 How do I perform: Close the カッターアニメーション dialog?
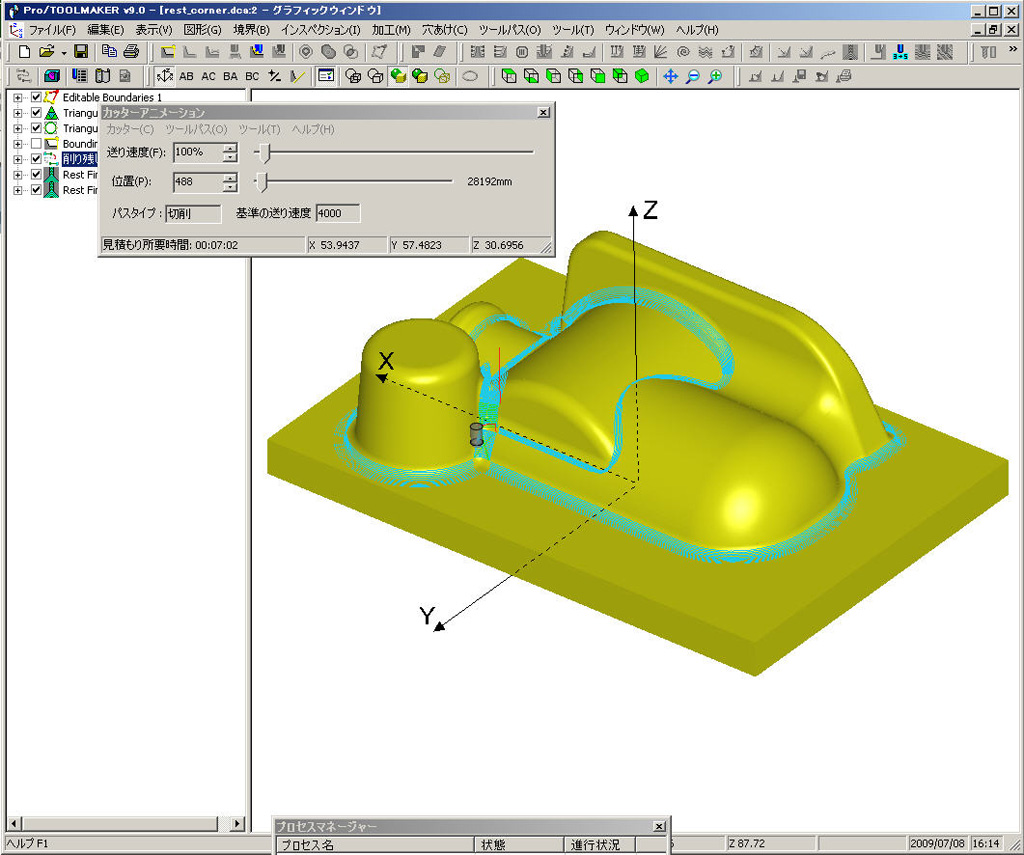[543, 113]
